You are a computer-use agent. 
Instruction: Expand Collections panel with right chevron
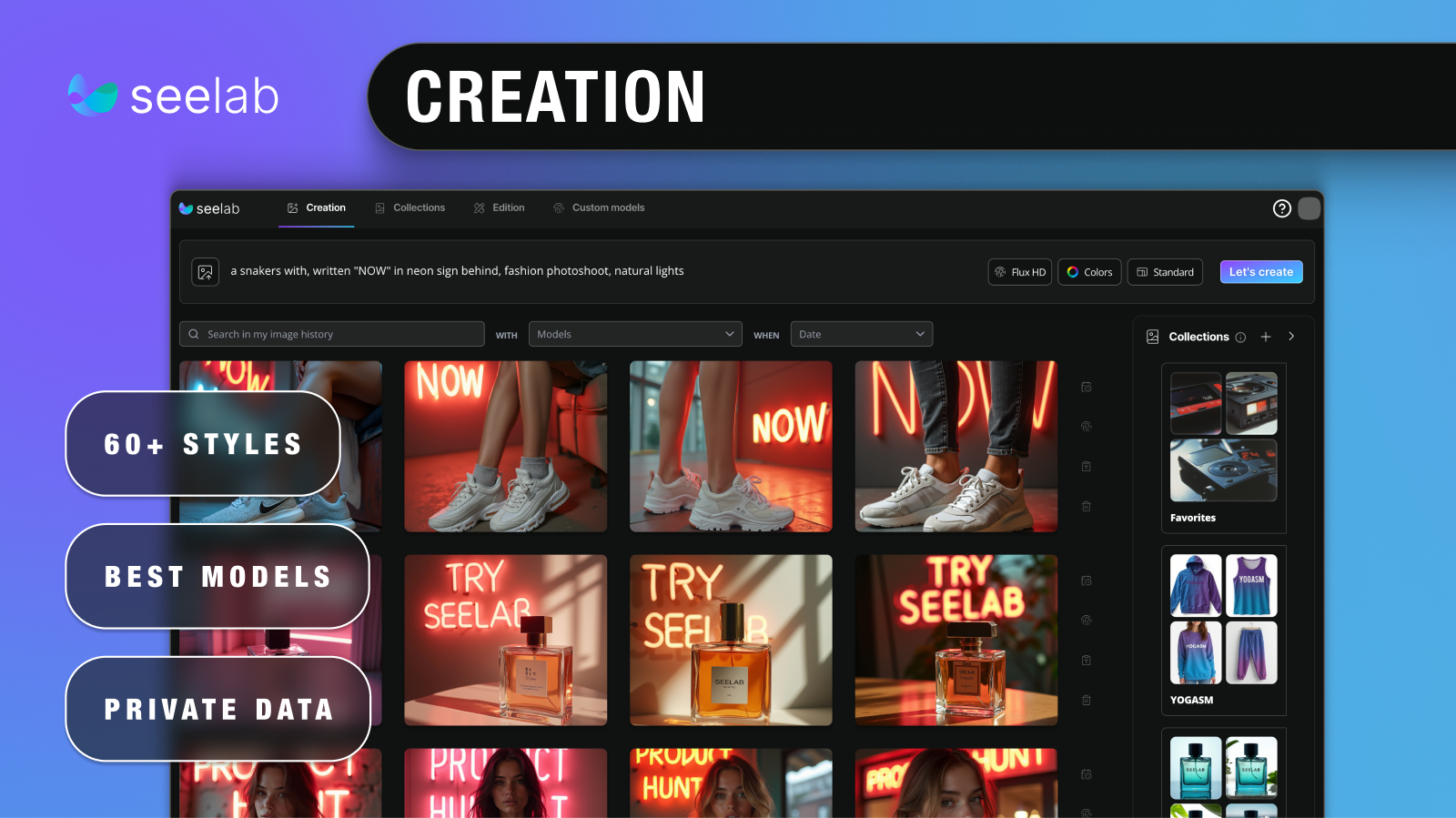click(x=1291, y=337)
